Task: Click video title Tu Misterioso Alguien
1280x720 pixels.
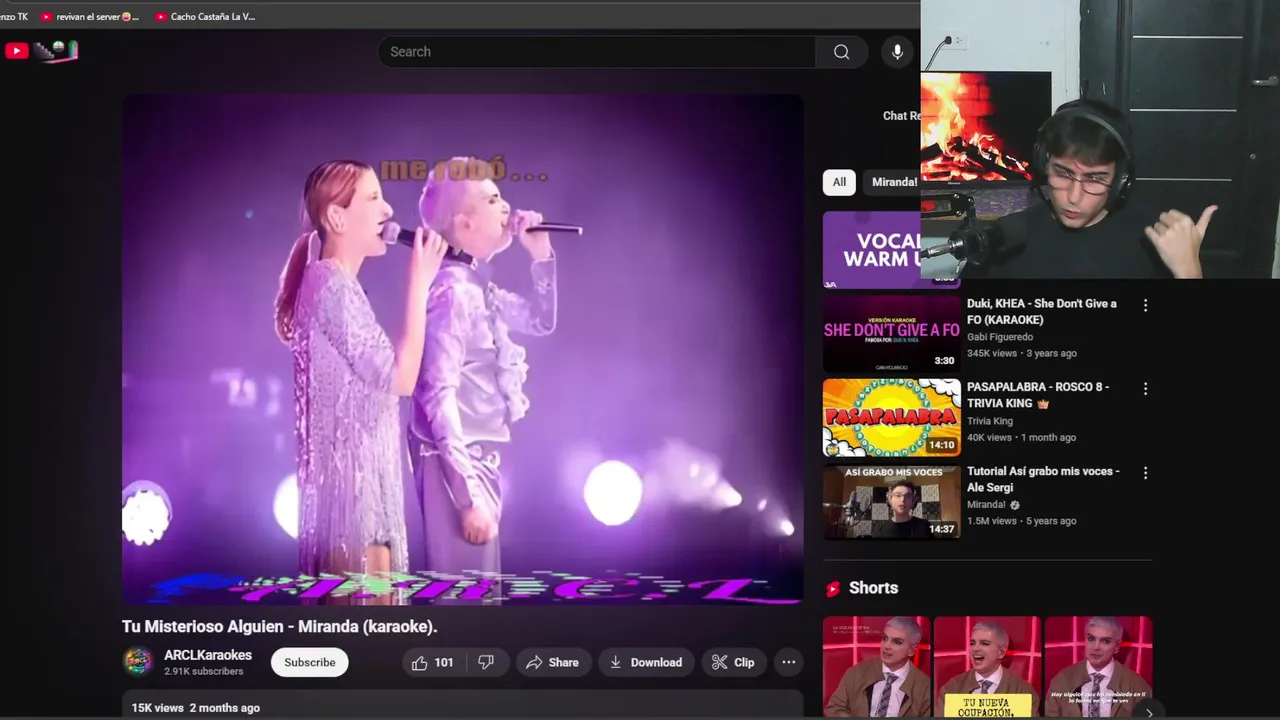Action: pos(280,626)
